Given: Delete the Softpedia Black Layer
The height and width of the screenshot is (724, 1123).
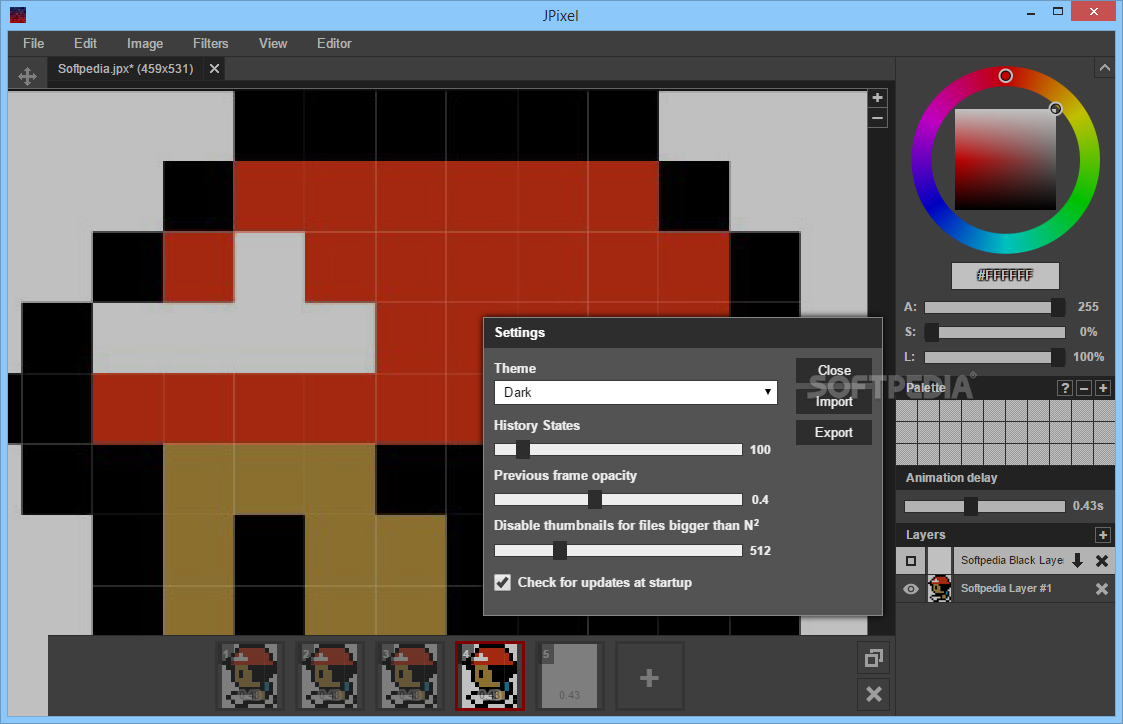Looking at the screenshot, I should (1102, 561).
